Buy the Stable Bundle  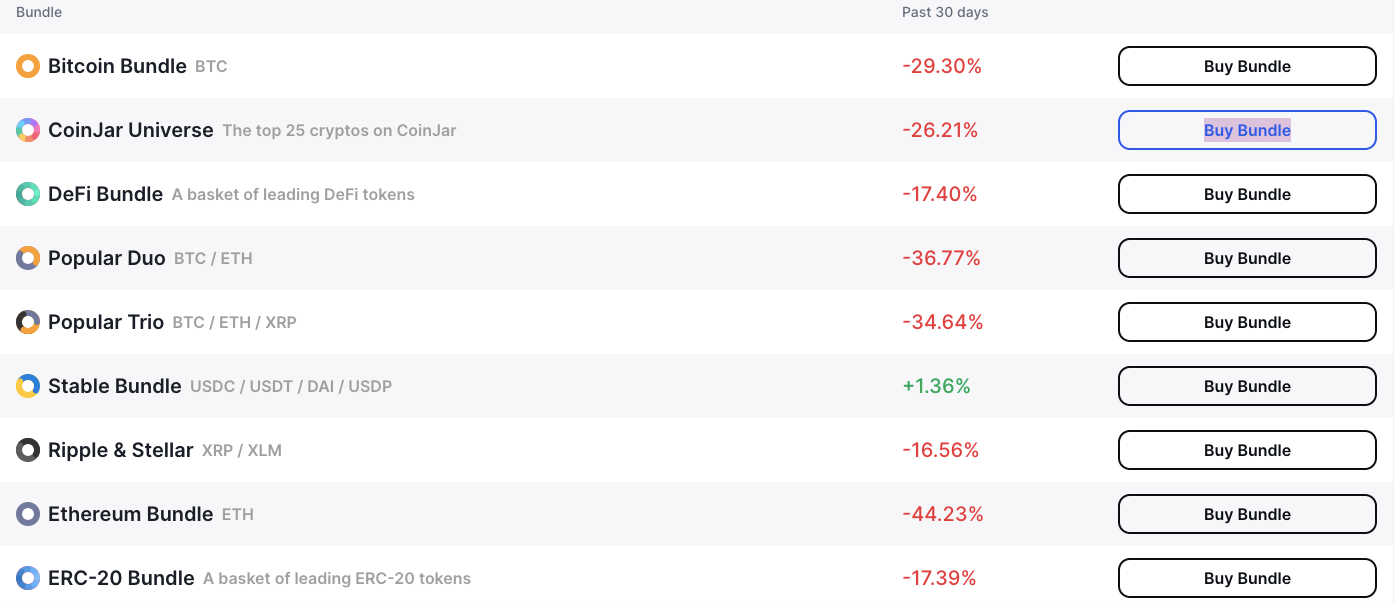(x=1247, y=386)
